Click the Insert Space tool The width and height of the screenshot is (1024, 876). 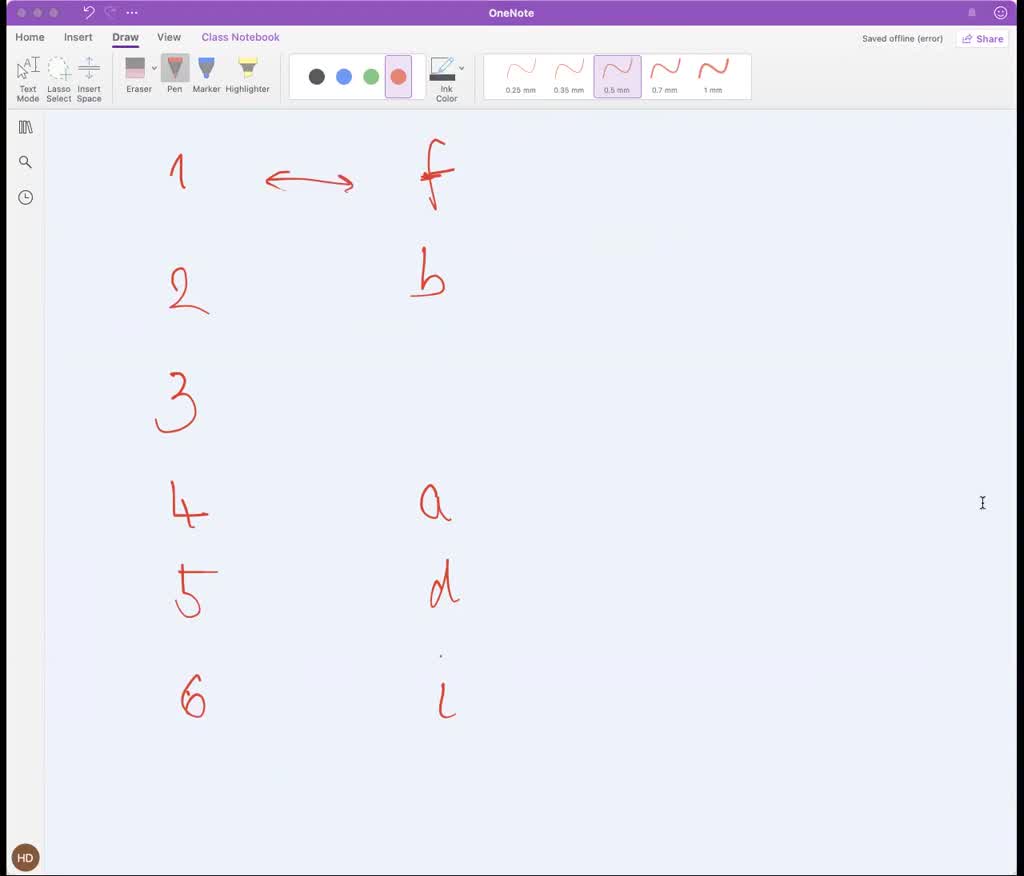pyautogui.click(x=89, y=78)
